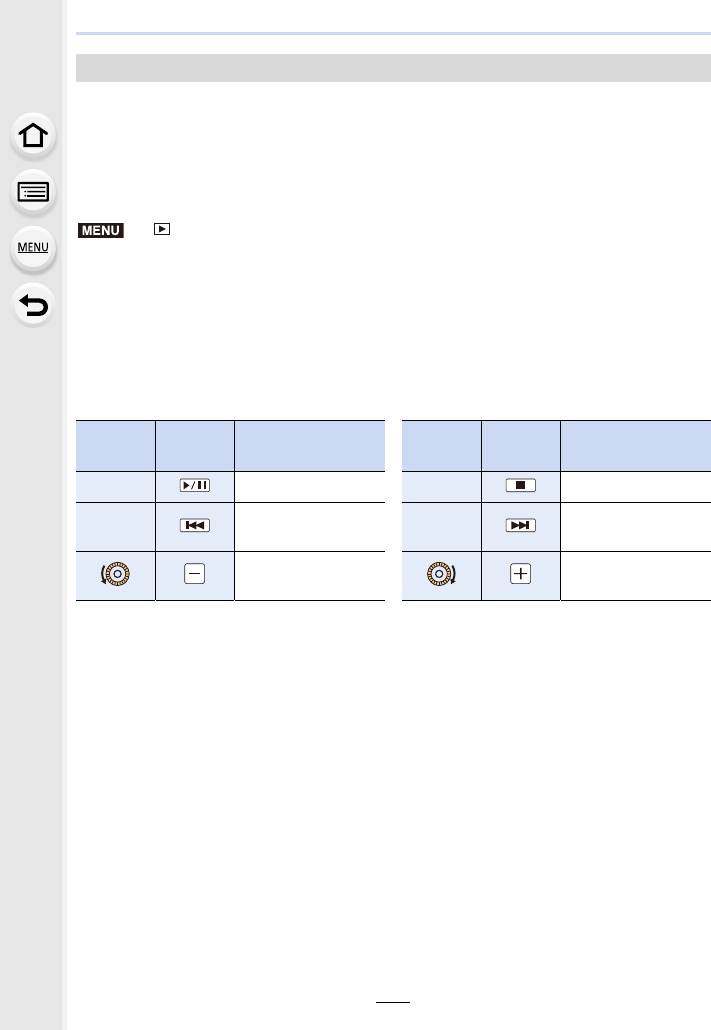Click the plus volume-up icon
711x1030 pixels.
tap(521, 575)
